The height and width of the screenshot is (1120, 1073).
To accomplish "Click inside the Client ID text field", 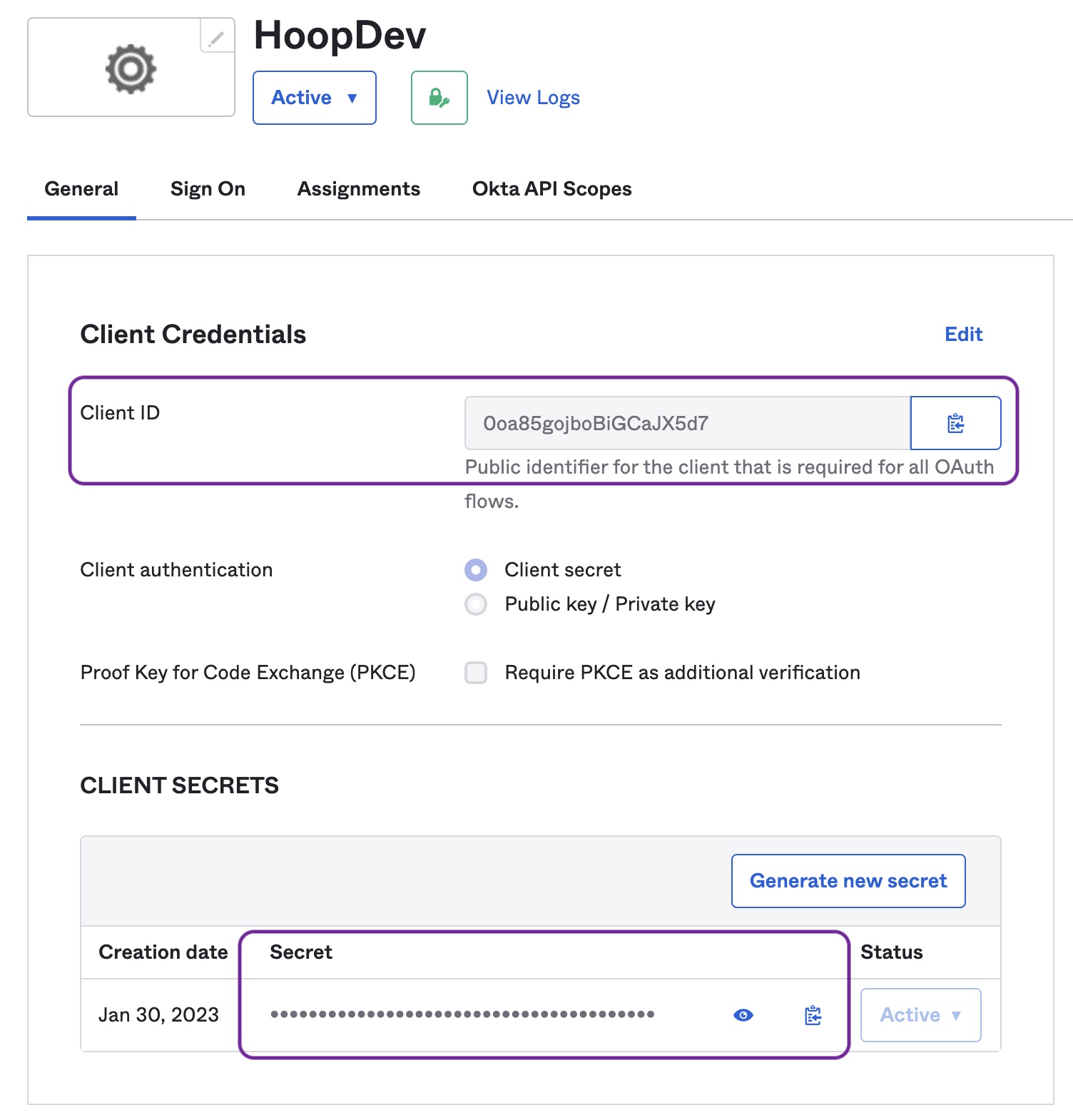I will point(686,423).
